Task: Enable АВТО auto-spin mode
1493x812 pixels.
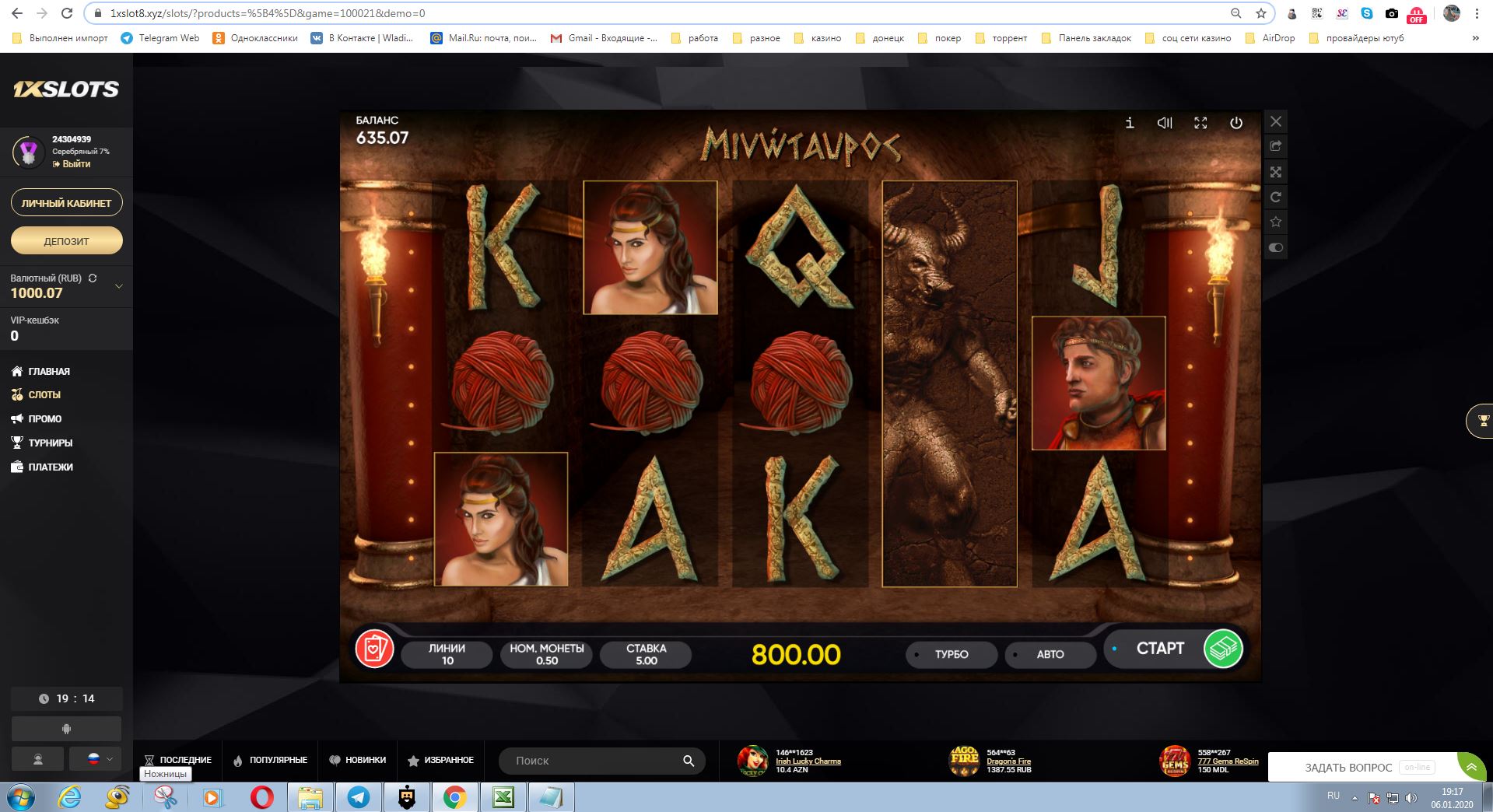Action: 1050,654
